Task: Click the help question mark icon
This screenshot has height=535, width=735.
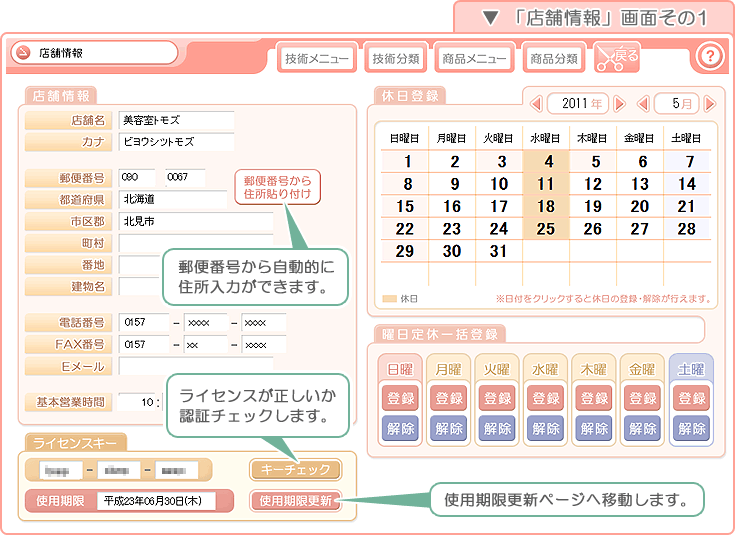Action: point(709,56)
